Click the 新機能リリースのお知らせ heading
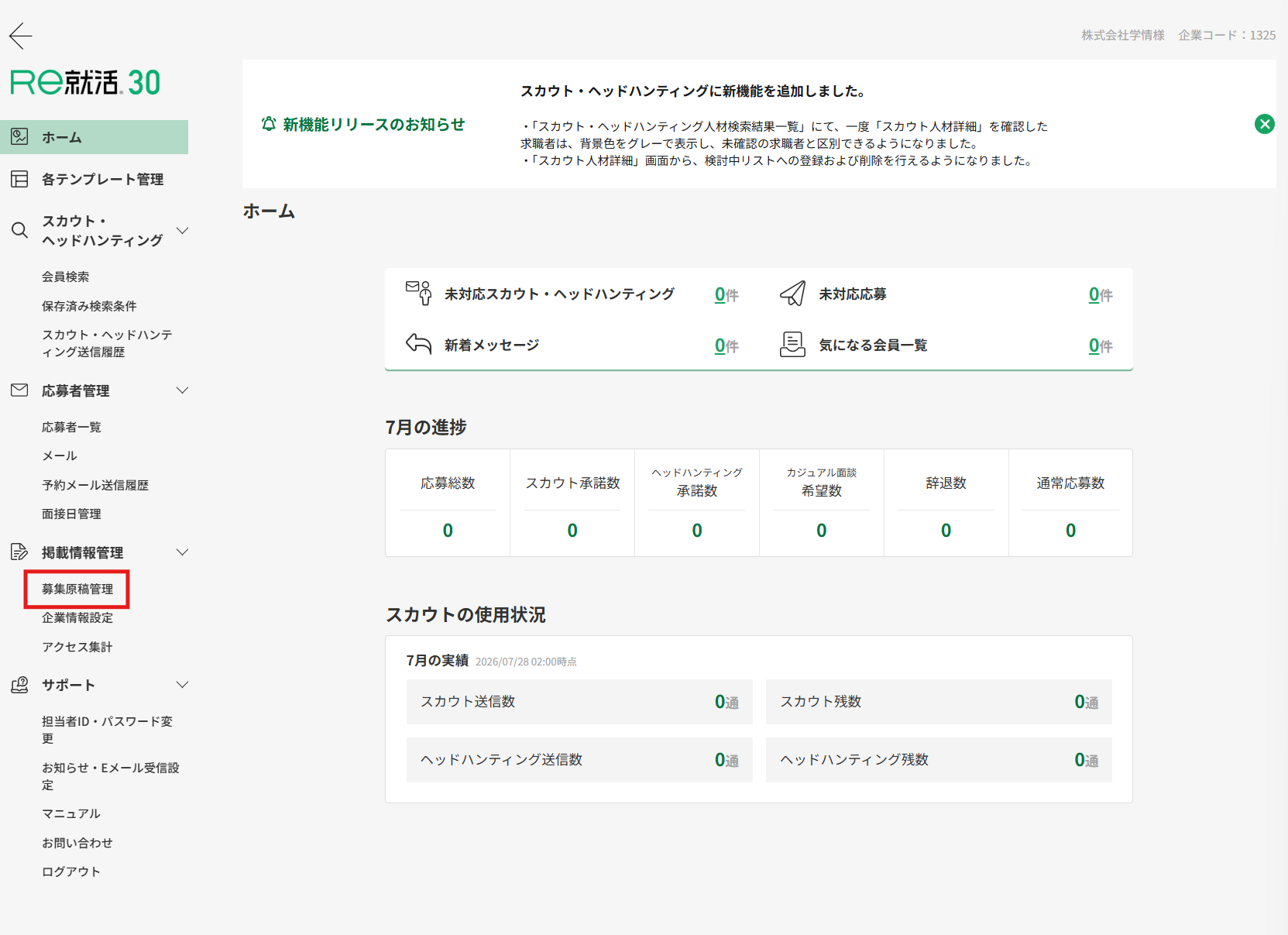The height and width of the screenshot is (935, 1288). coord(374,124)
